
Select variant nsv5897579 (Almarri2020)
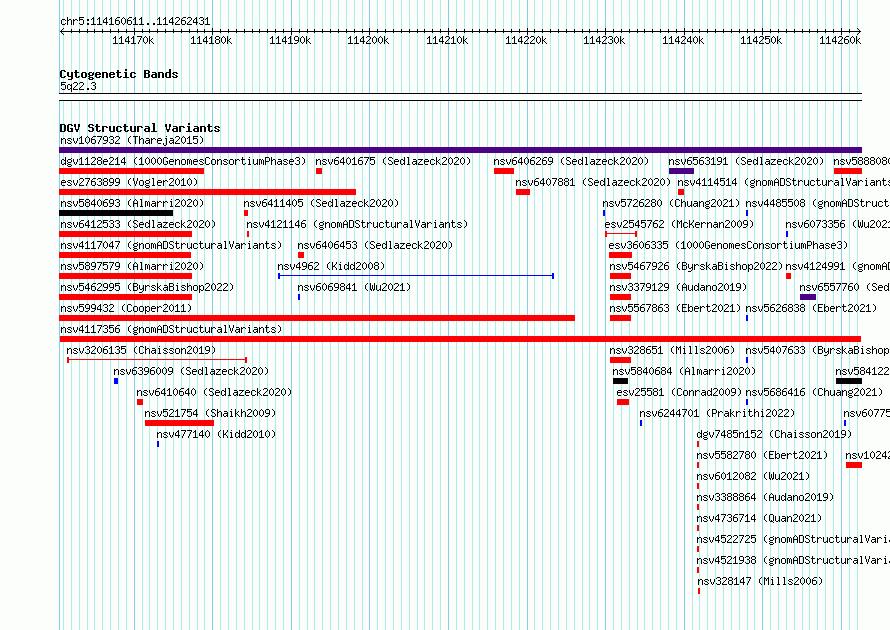132,266
